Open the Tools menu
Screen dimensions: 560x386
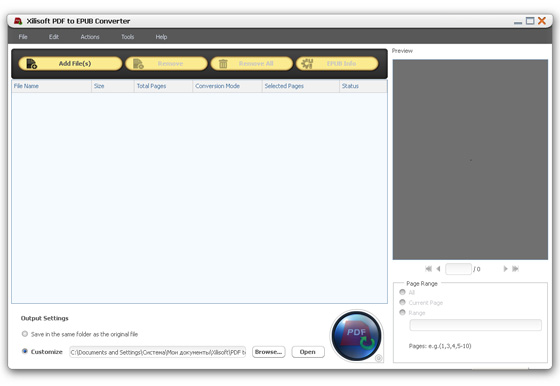tap(128, 37)
